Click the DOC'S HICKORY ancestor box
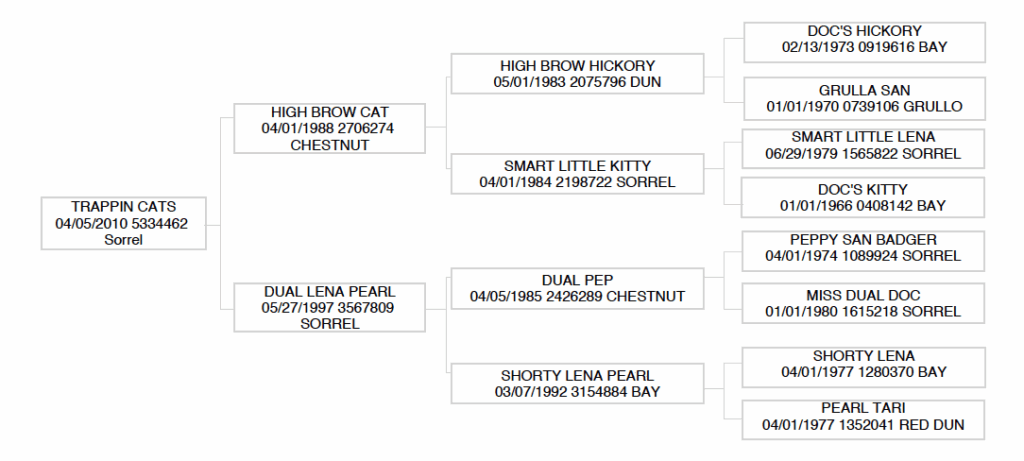 pos(864,39)
